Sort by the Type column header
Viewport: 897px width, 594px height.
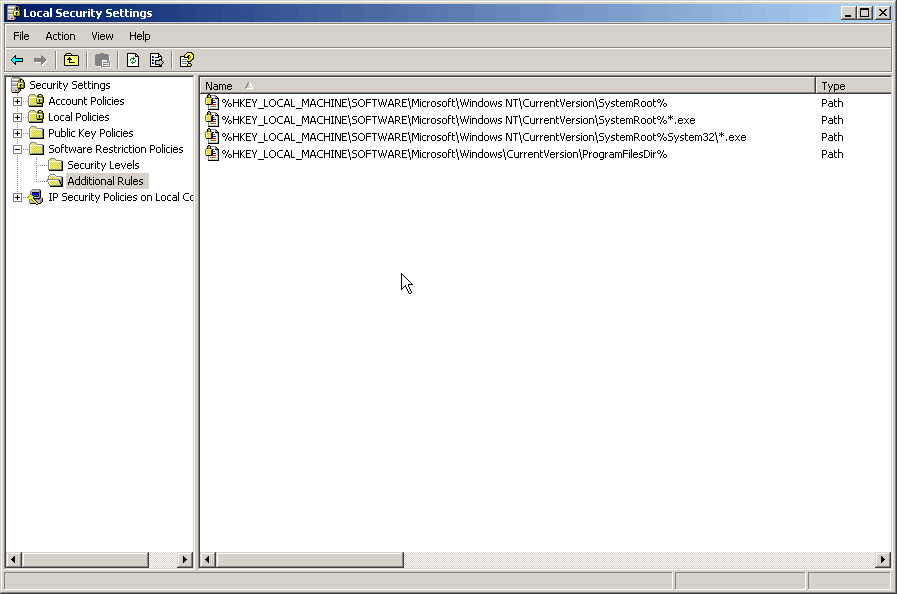point(854,86)
